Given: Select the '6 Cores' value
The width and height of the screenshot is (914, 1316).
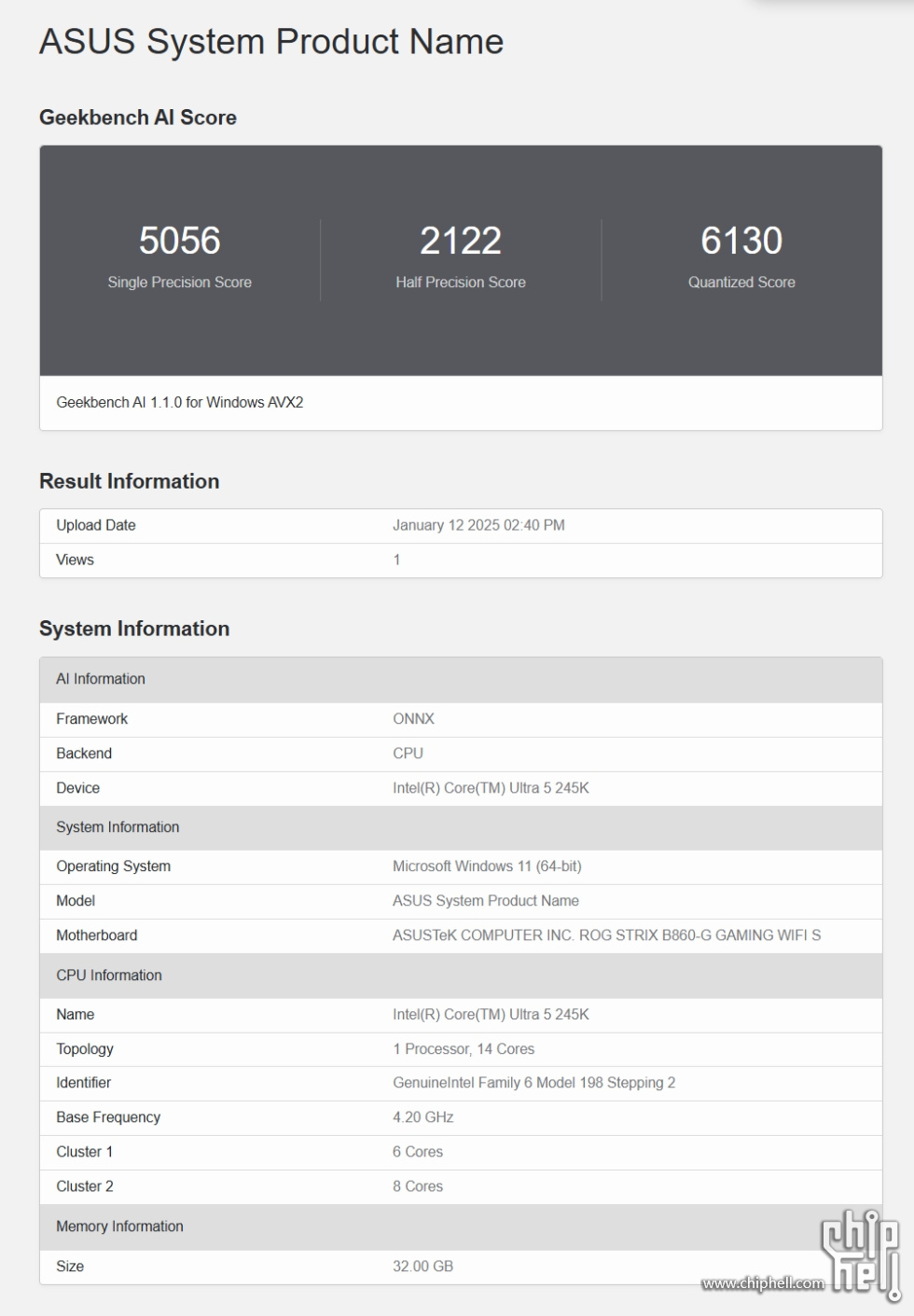Looking at the screenshot, I should [418, 1152].
